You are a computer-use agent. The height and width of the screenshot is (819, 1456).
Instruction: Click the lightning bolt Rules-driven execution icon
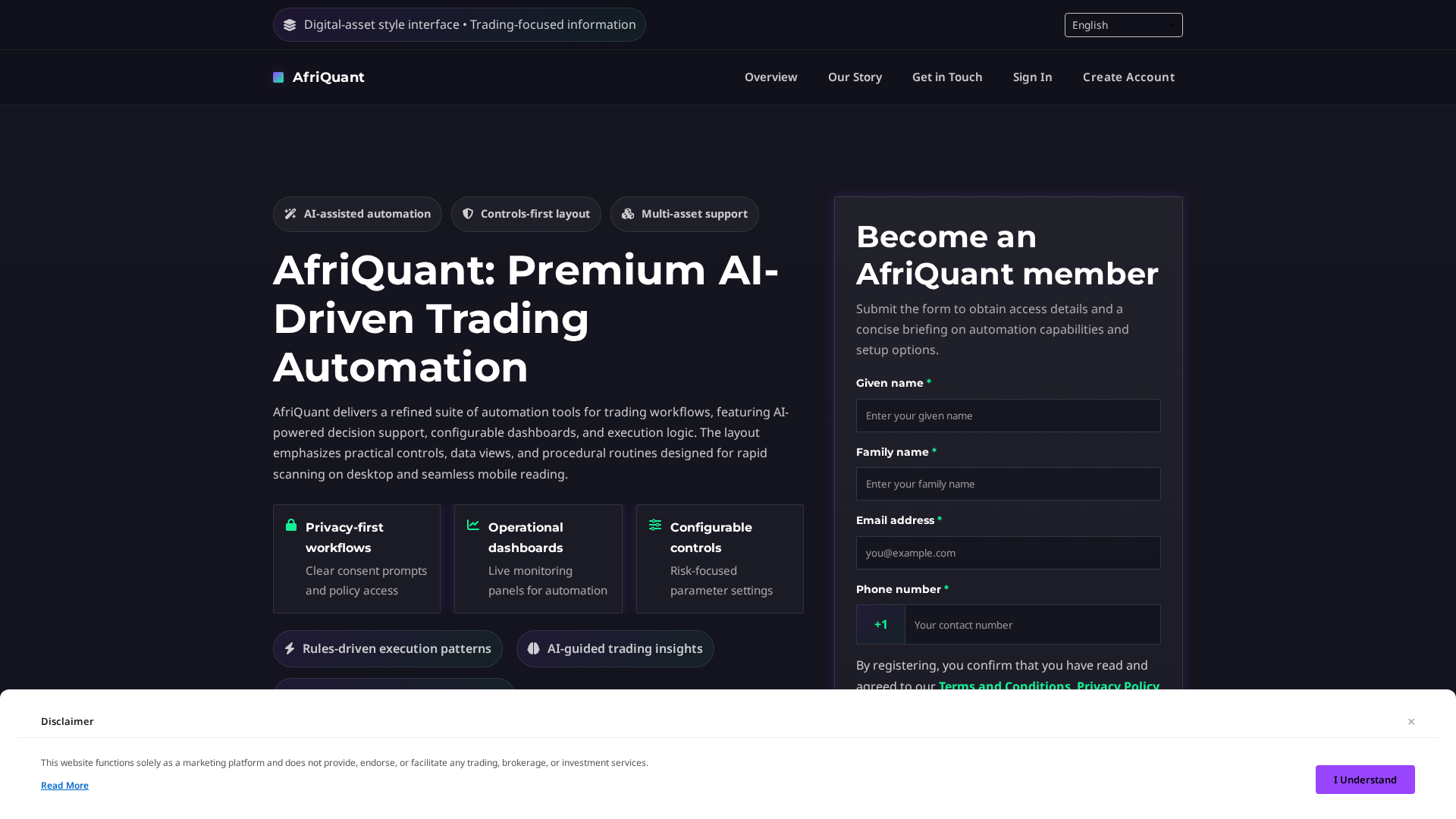290,648
